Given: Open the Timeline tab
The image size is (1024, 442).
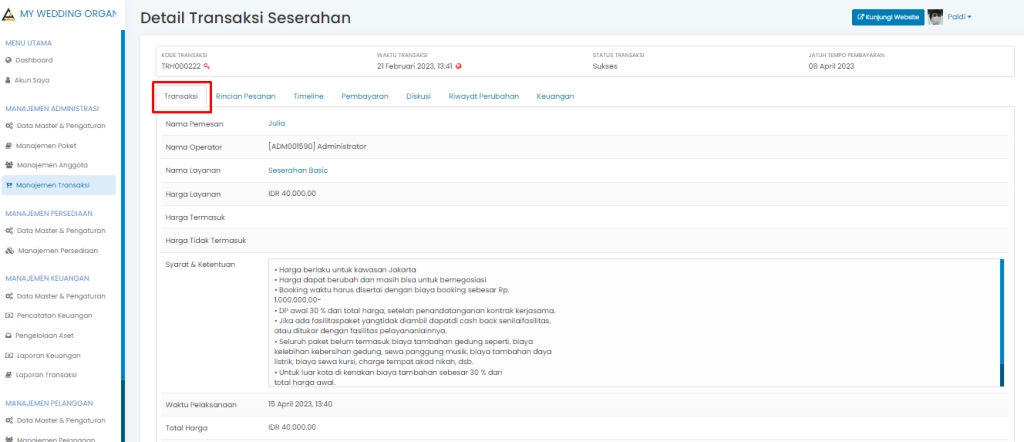Looking at the screenshot, I should click(x=308, y=96).
